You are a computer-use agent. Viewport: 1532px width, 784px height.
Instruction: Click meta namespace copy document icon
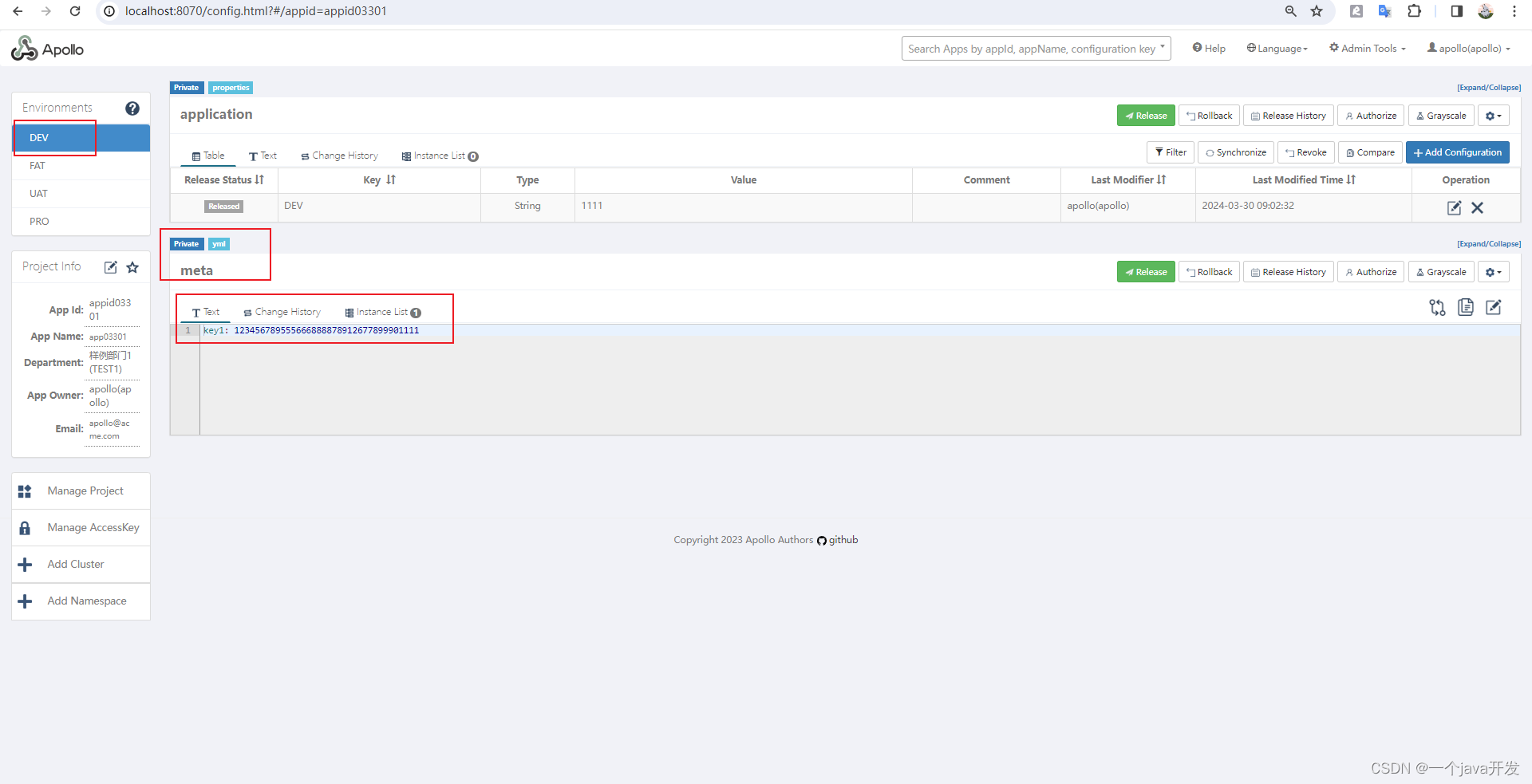[1466, 307]
